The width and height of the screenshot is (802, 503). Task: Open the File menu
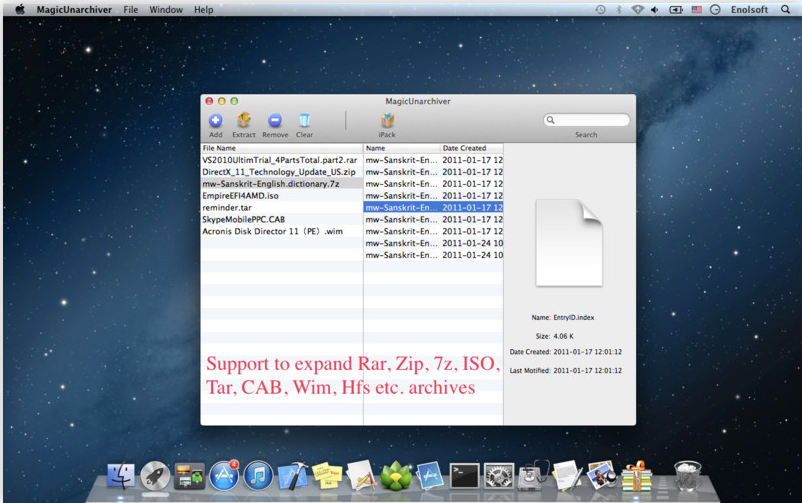pyautogui.click(x=130, y=9)
